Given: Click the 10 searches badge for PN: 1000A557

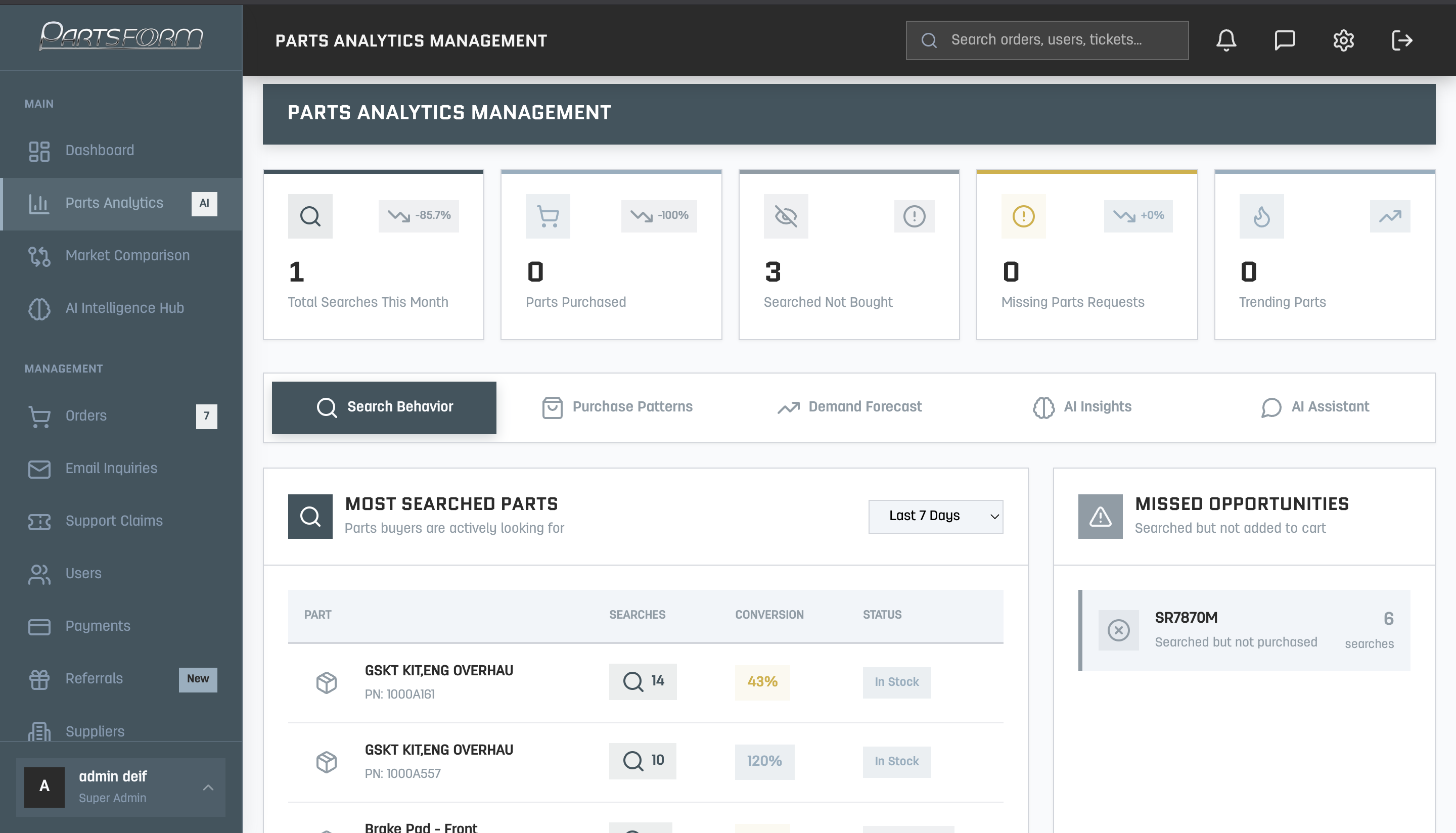Looking at the screenshot, I should (643, 762).
